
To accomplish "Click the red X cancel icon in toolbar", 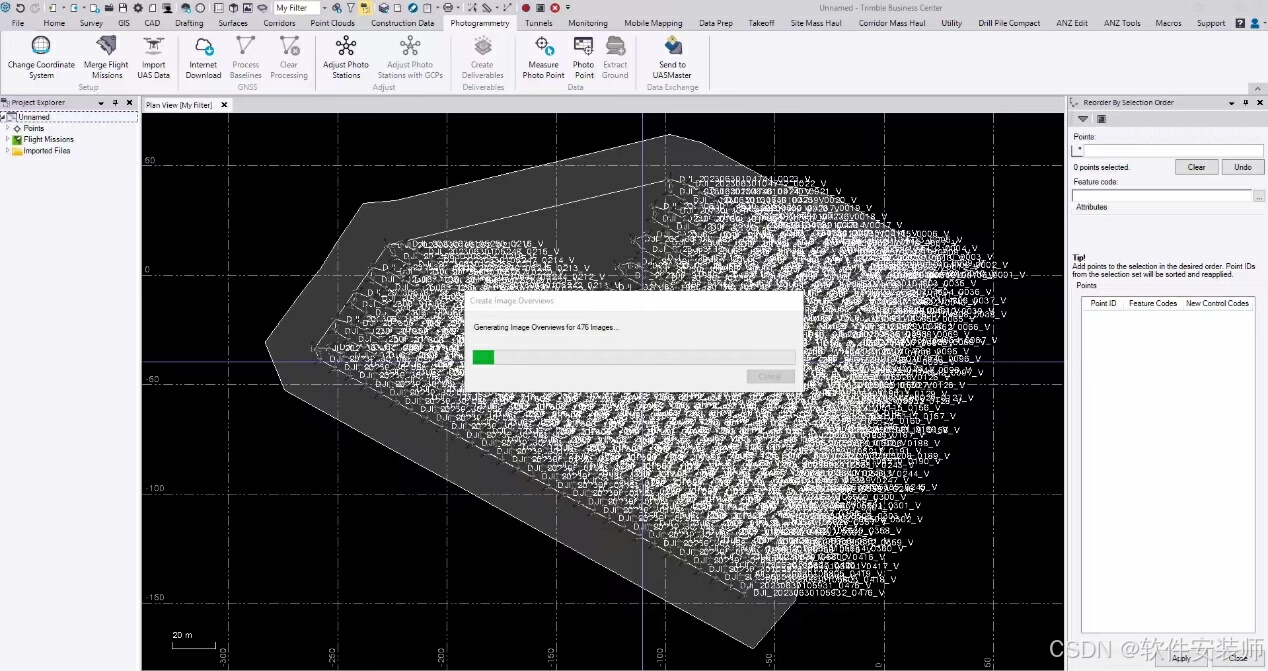I will [555, 8].
